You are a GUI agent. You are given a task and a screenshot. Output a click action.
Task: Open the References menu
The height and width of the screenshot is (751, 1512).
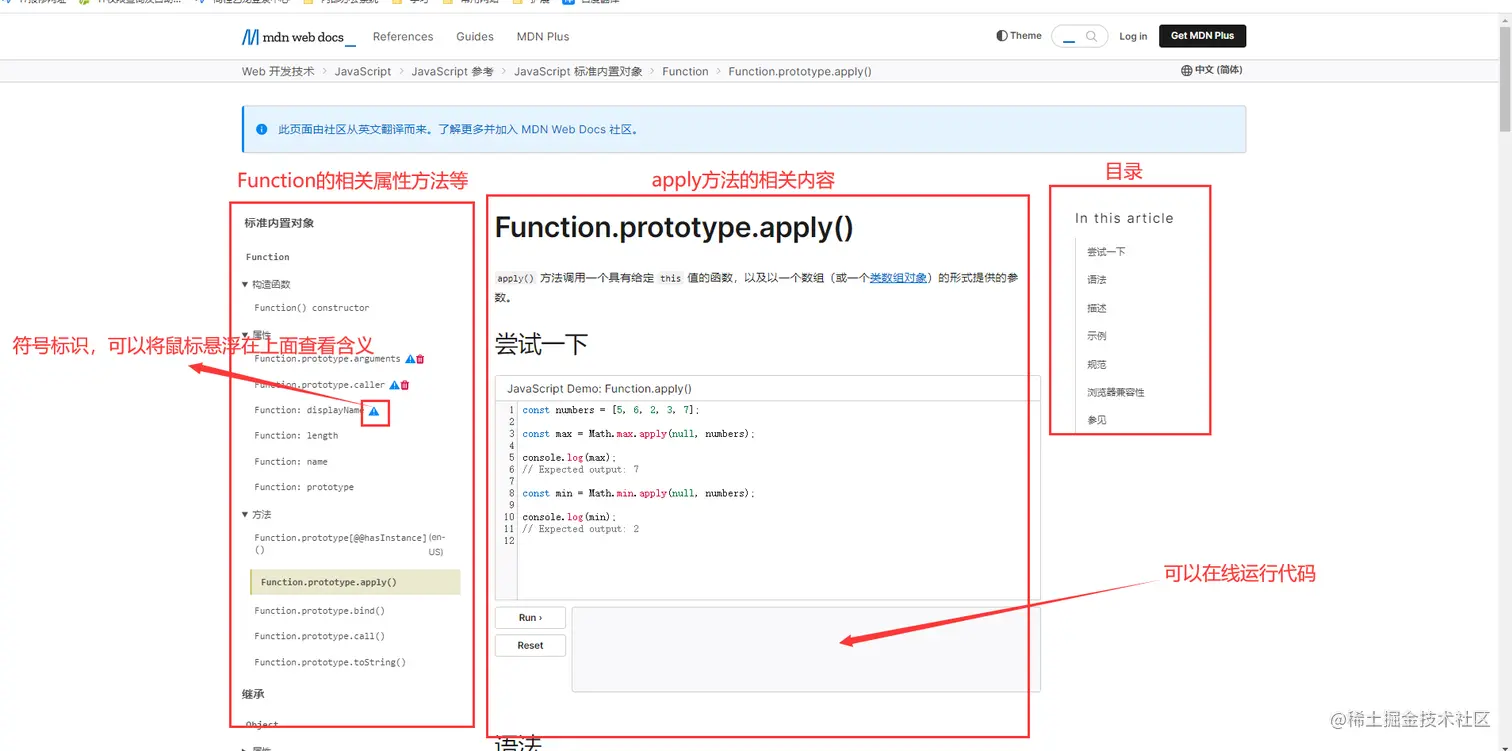[x=403, y=37]
